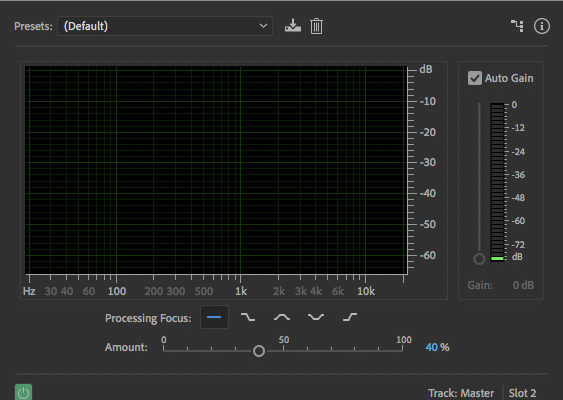Click the frequency spectrum graph
Screen dimensions: 563x400
point(216,170)
